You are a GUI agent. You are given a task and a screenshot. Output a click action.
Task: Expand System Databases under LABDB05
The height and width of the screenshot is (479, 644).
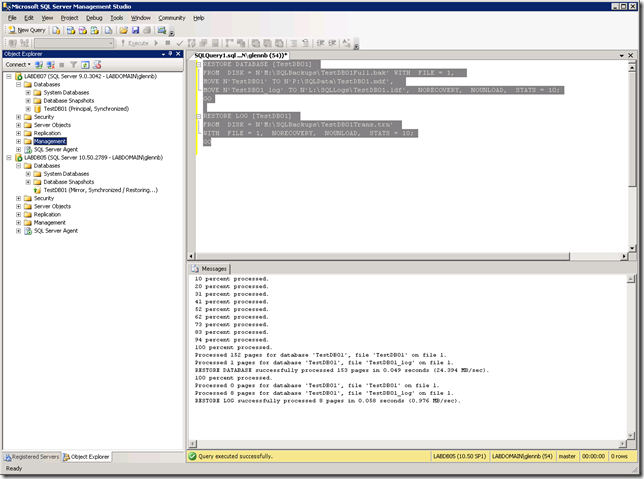click(x=28, y=173)
